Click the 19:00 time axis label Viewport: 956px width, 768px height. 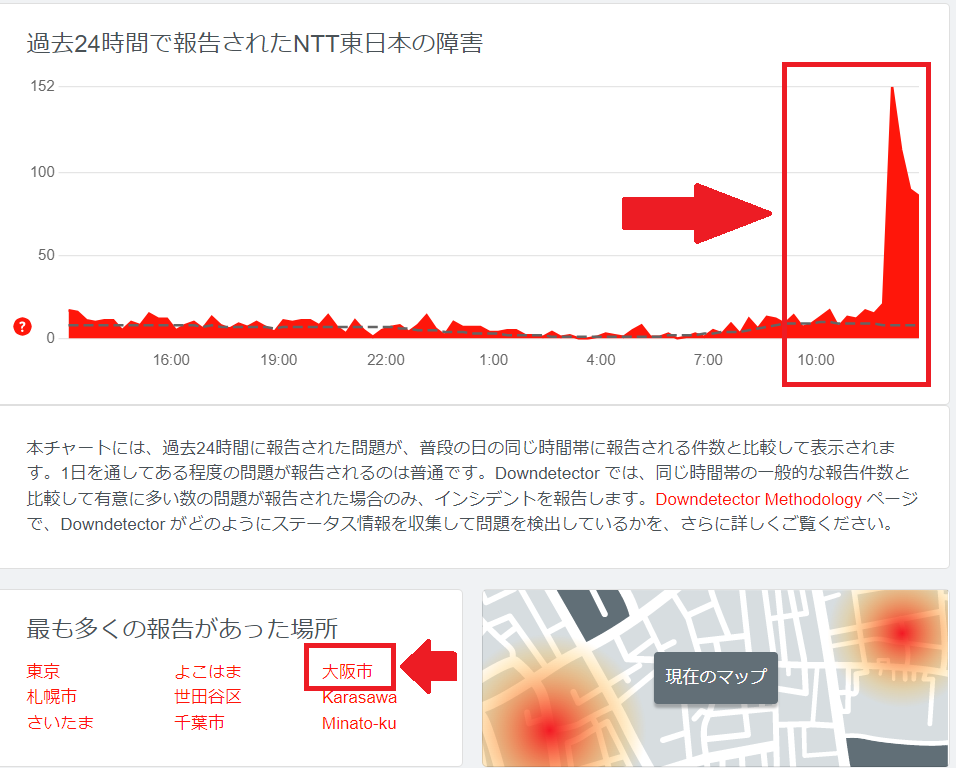pyautogui.click(x=279, y=360)
